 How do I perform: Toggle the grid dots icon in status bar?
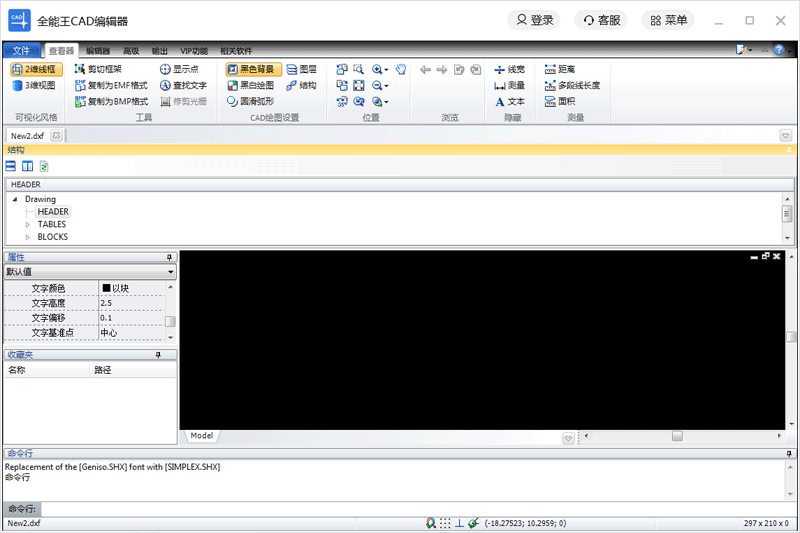445,523
